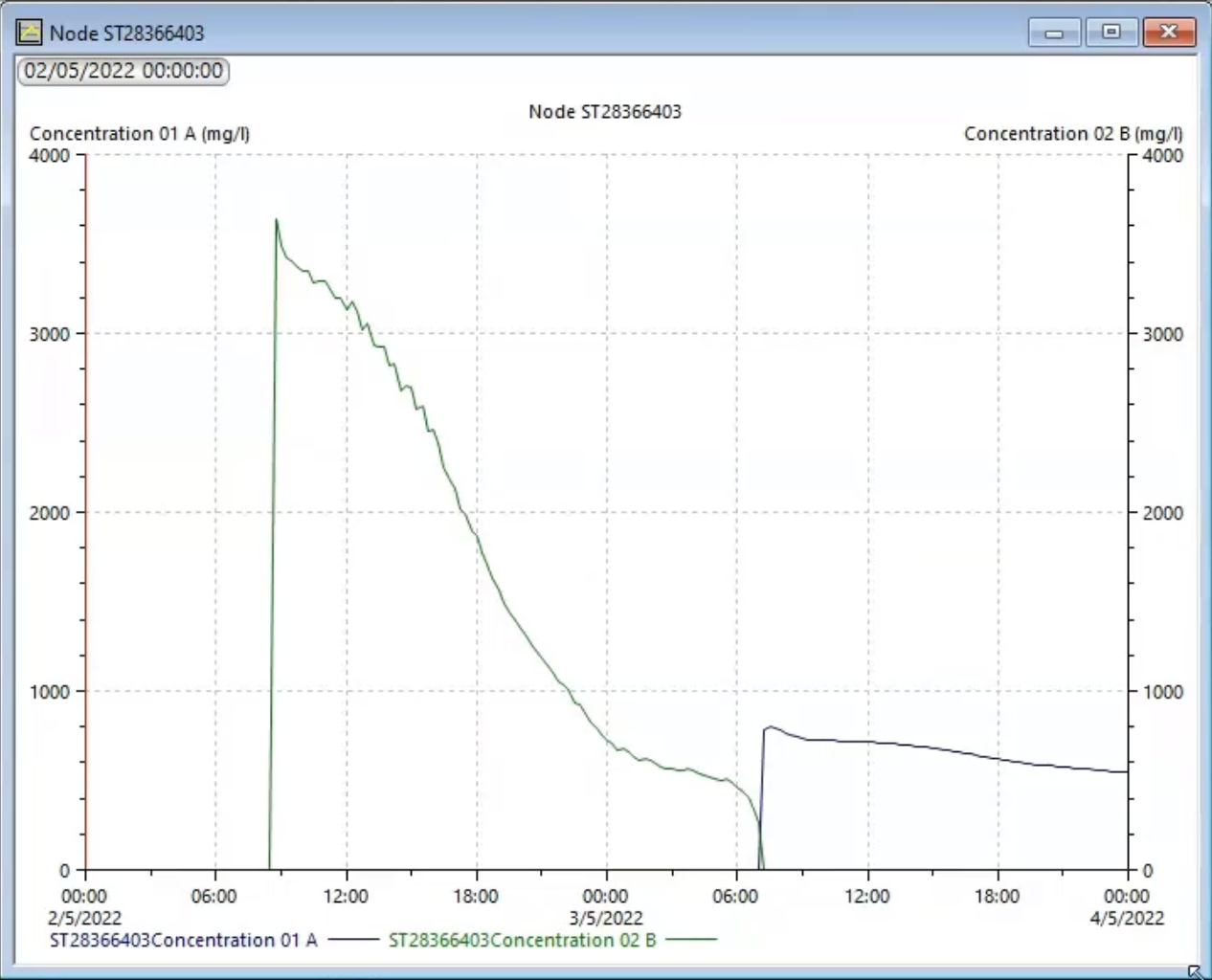
Task: Click the left axis 2000 value
Action: click(50, 513)
